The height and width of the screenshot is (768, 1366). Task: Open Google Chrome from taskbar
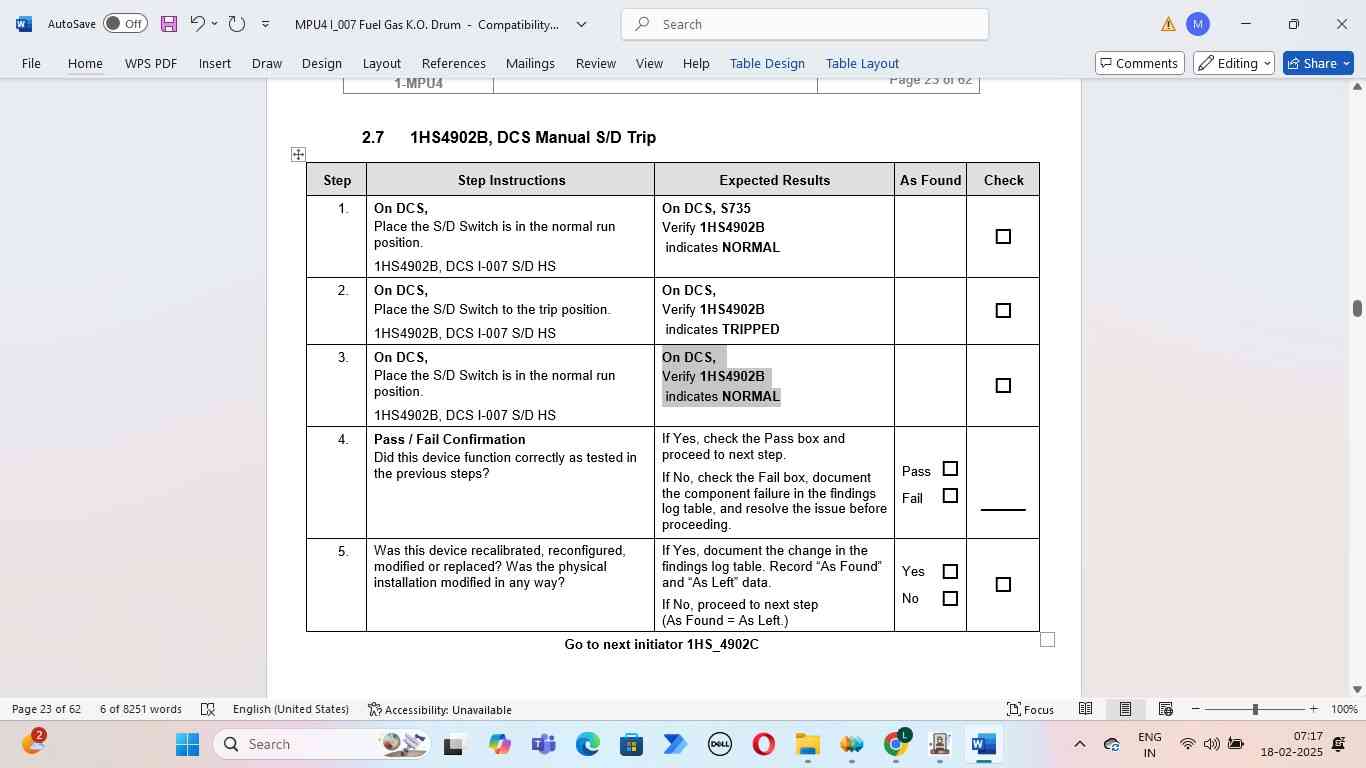click(896, 743)
